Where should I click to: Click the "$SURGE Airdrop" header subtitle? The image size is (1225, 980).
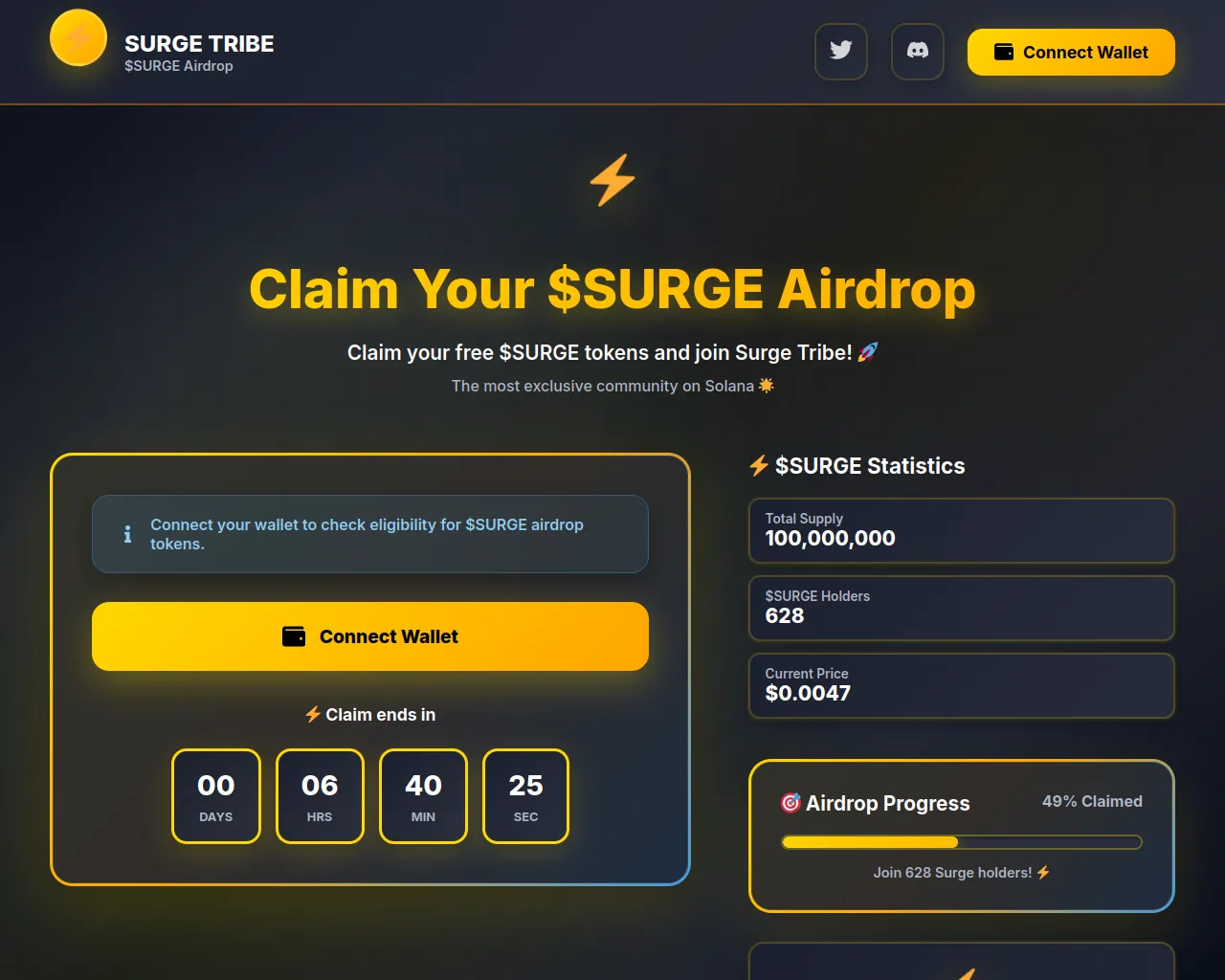pos(179,66)
